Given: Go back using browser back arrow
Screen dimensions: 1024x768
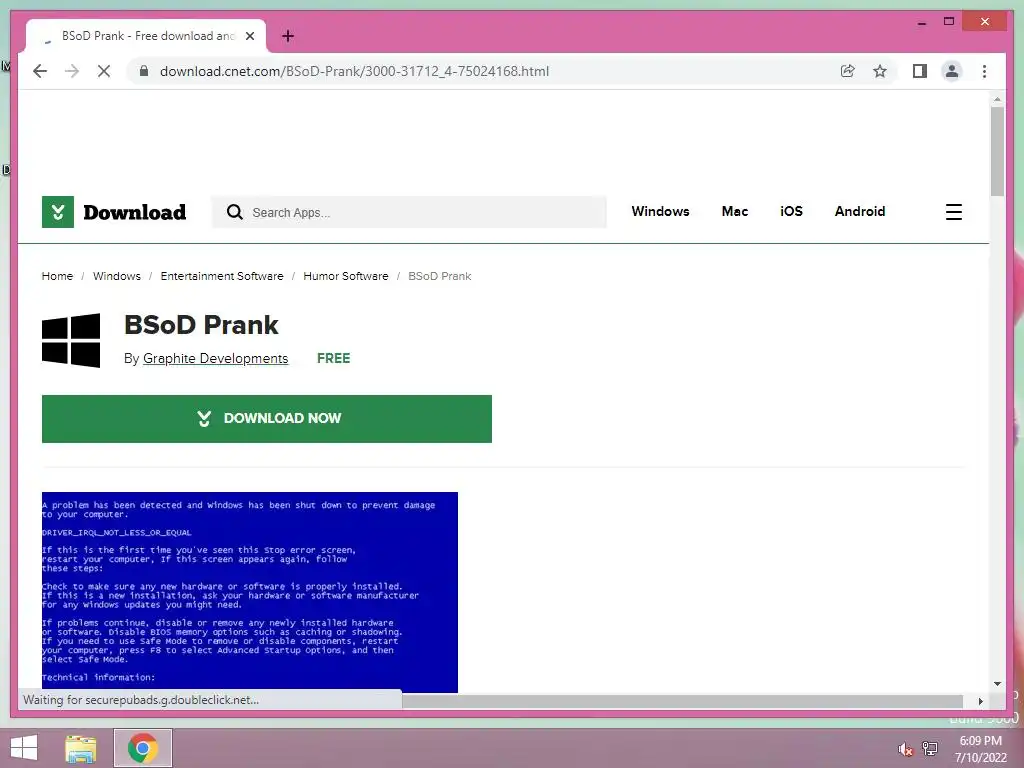Looking at the screenshot, I should click(40, 71).
